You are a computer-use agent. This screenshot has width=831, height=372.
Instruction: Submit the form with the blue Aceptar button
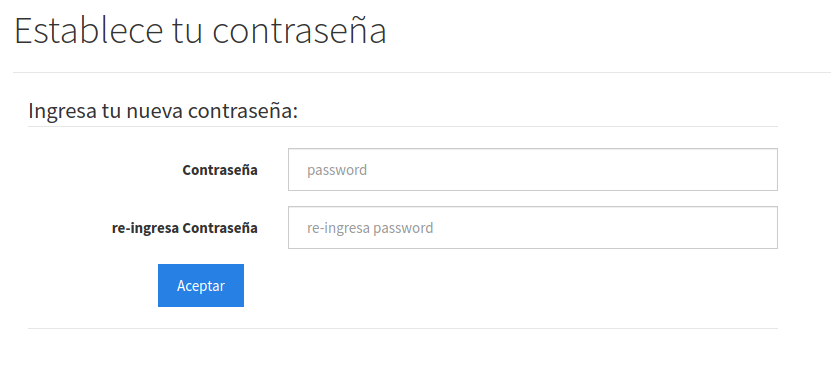tap(201, 286)
